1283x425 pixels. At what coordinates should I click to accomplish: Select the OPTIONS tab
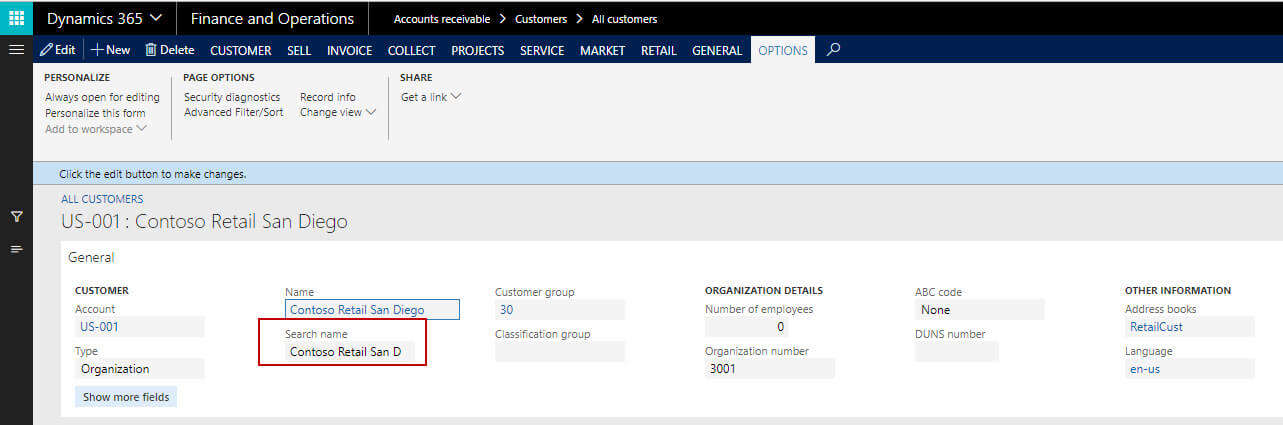[x=783, y=50]
